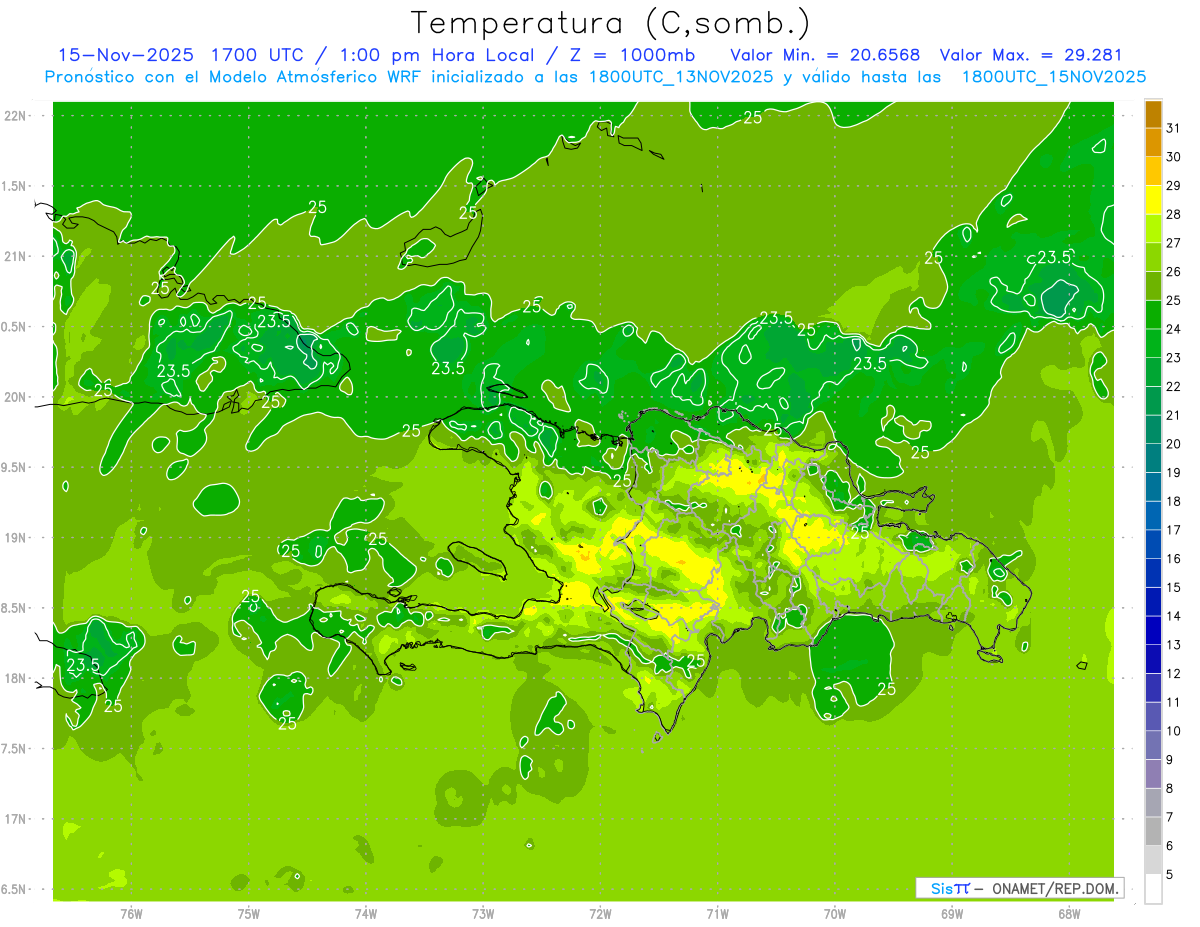Click the 72W longitude axis label
Image resolution: width=1200 pixels, height=927 pixels.
coord(600,913)
